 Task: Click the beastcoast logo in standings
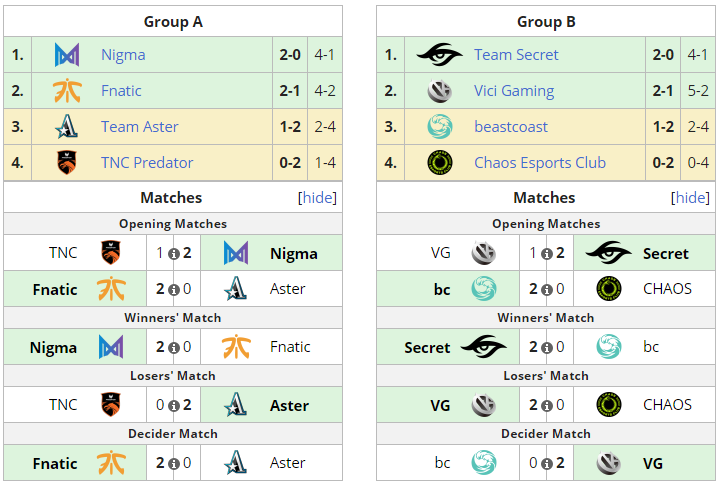pyautogui.click(x=439, y=127)
